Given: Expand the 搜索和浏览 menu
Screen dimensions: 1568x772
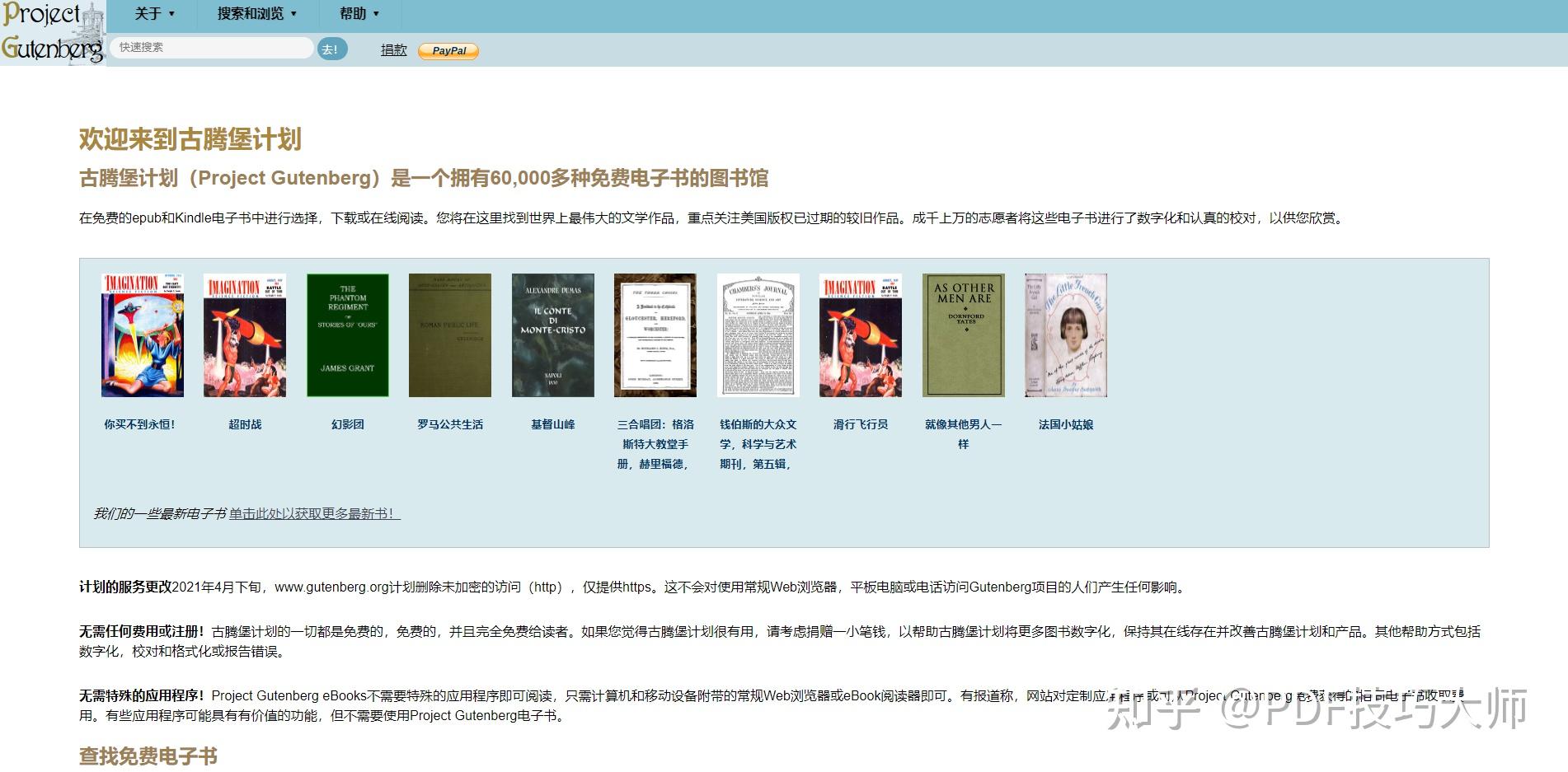Looking at the screenshot, I should click(257, 14).
